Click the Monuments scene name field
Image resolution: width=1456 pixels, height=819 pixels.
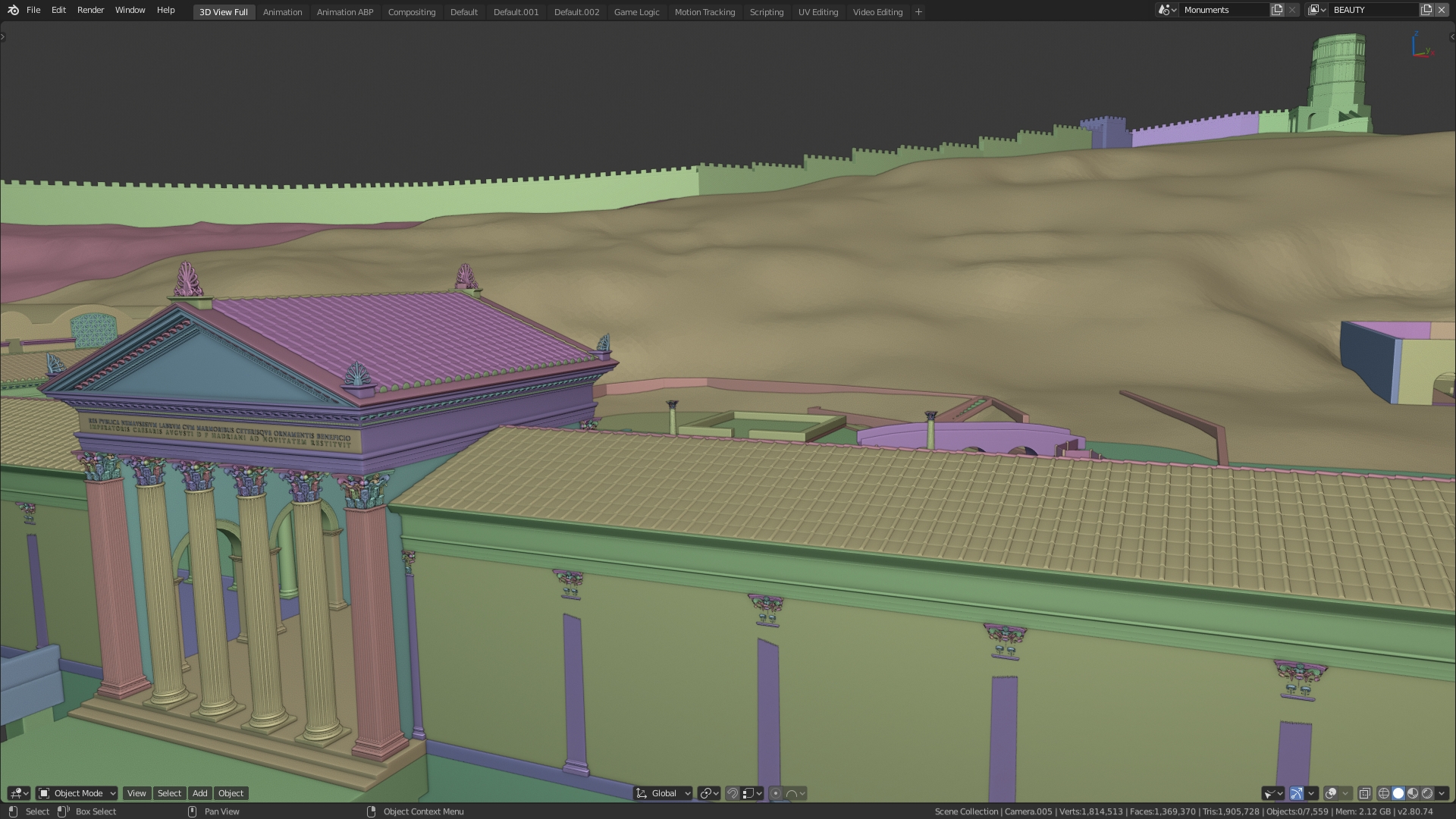click(x=1221, y=10)
